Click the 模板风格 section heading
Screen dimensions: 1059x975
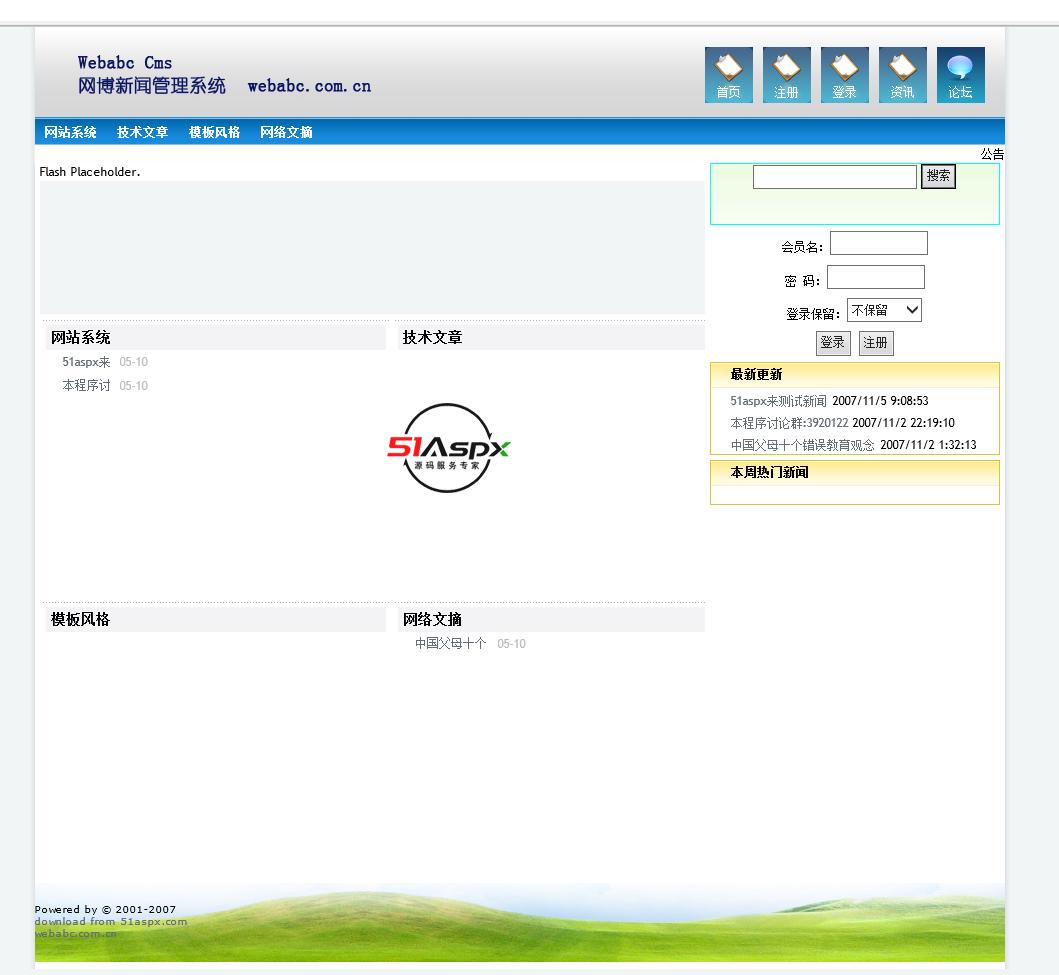[80, 620]
